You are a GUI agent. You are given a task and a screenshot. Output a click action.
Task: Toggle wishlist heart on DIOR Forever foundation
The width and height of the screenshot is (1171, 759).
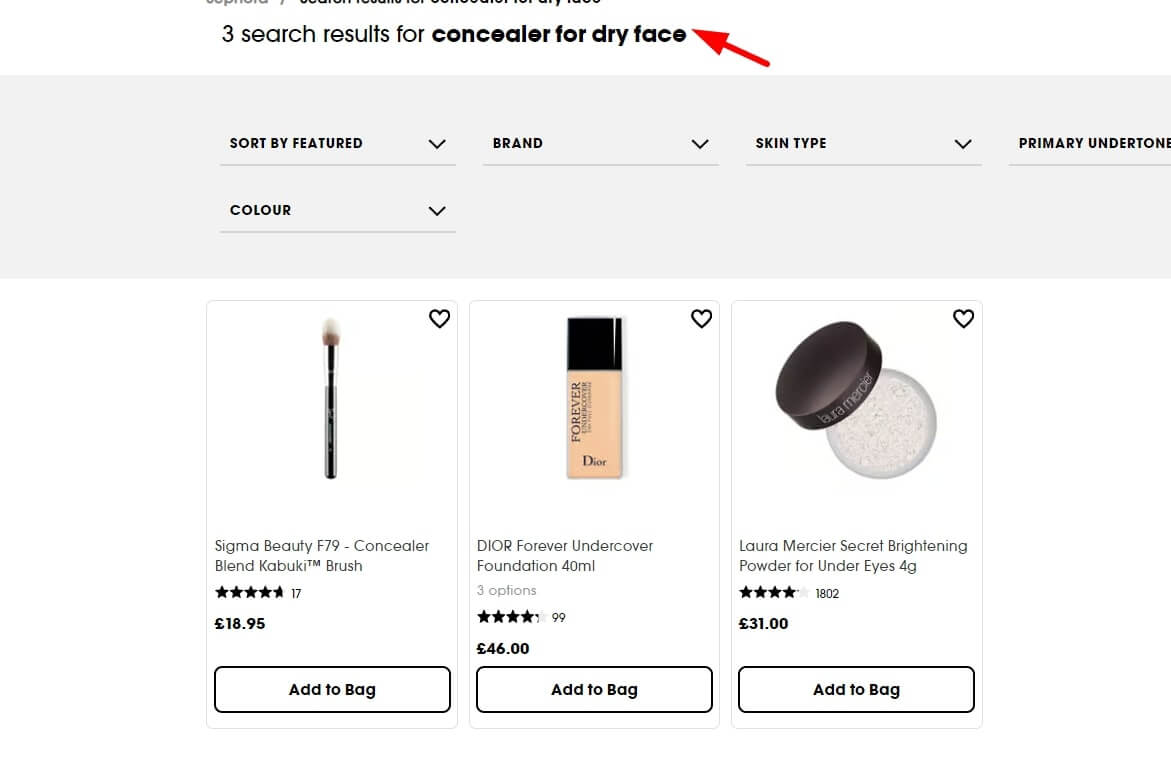[x=701, y=319]
